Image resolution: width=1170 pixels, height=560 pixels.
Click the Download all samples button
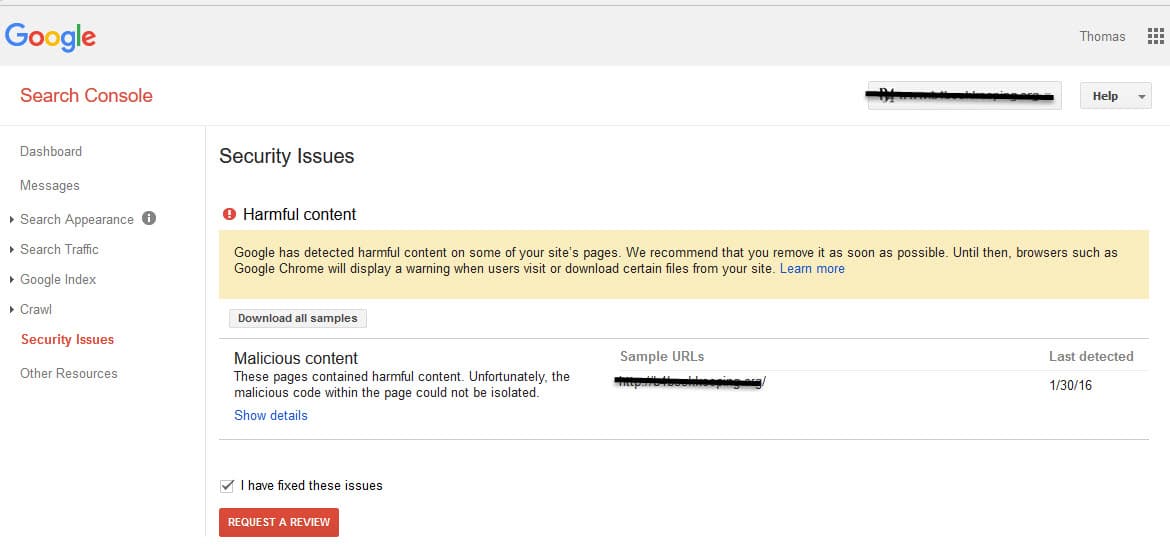pos(298,318)
